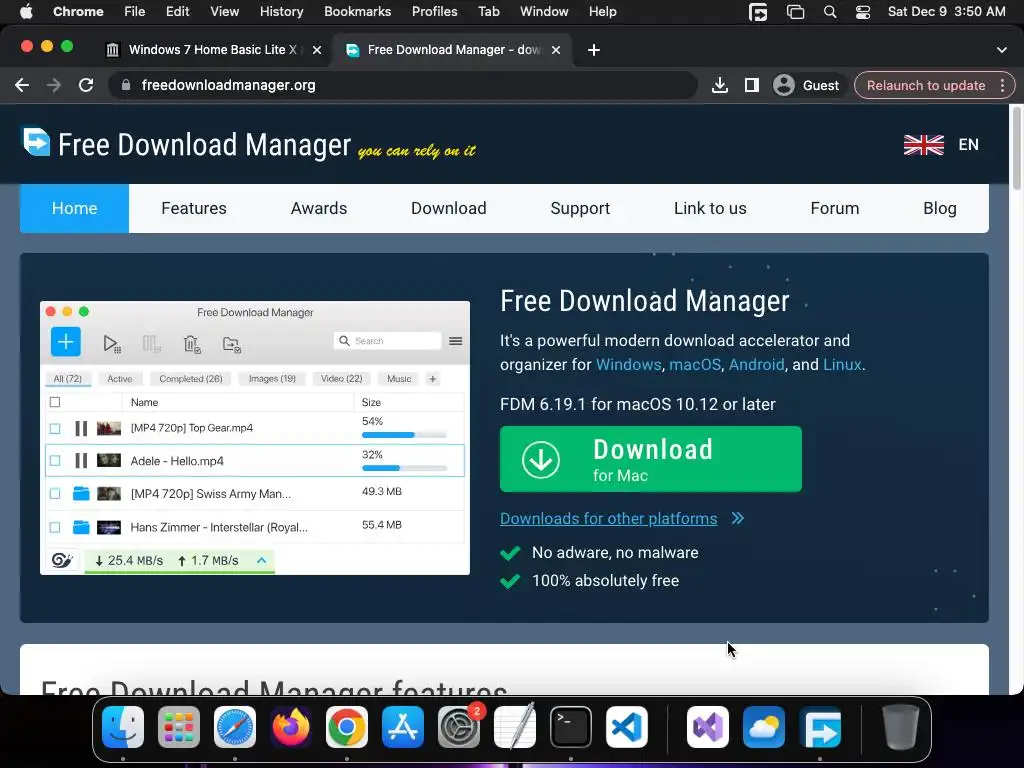The height and width of the screenshot is (768, 1024).
Task: Click the double-chevron beside other platforms link
Action: click(737, 519)
